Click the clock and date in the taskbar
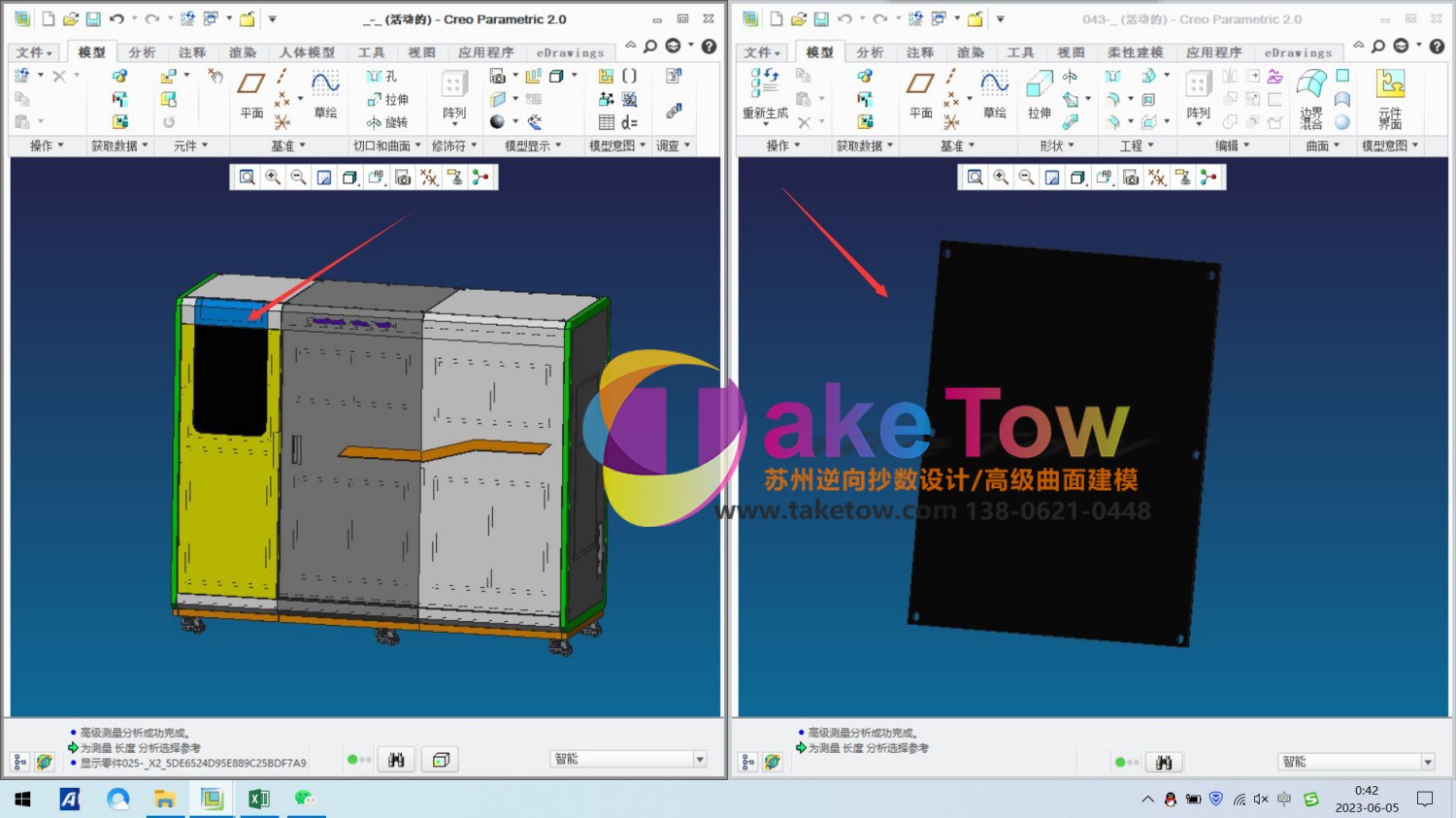 click(x=1367, y=799)
